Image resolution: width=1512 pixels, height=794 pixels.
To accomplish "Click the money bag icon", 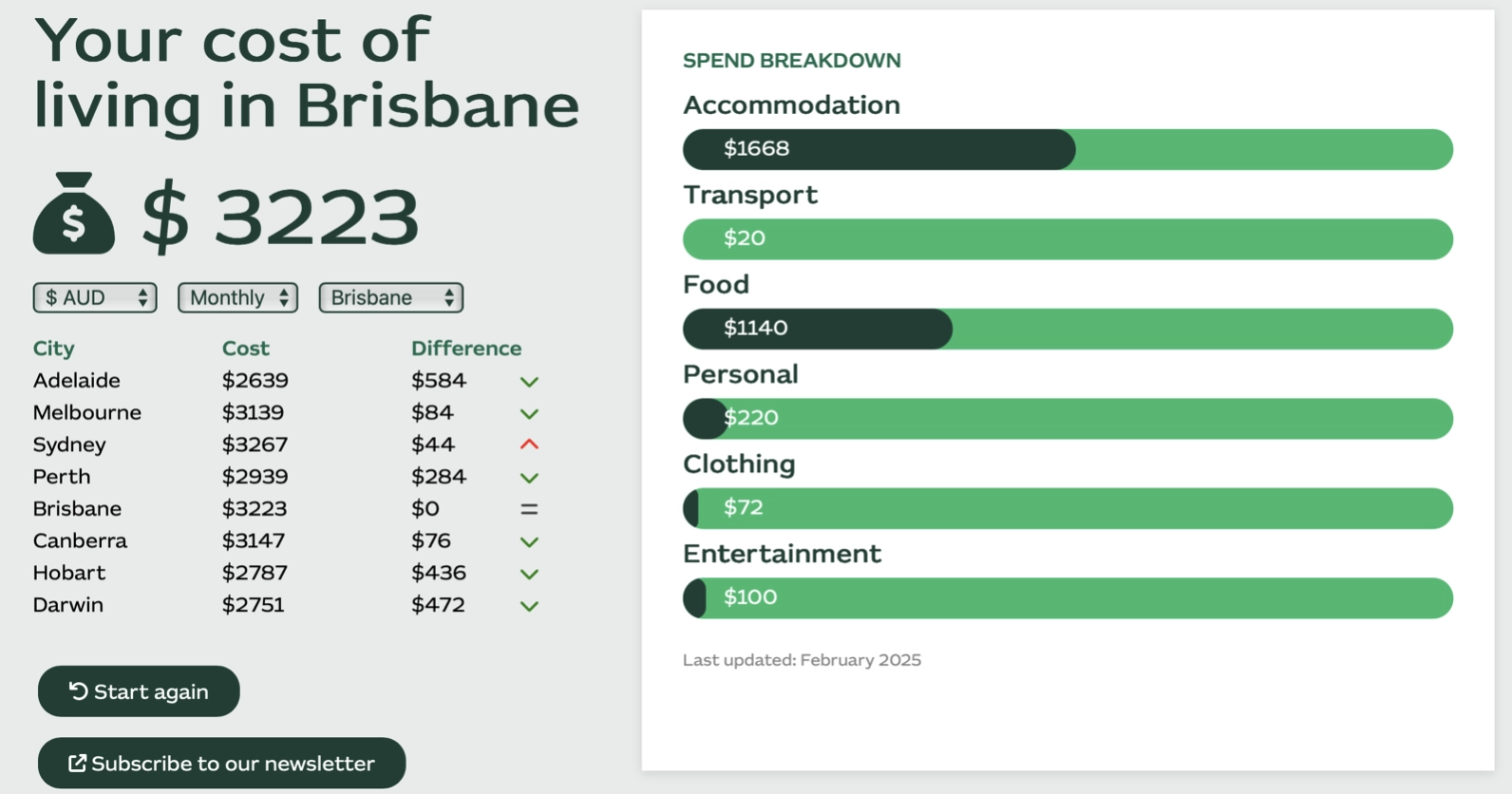I will click(73, 214).
